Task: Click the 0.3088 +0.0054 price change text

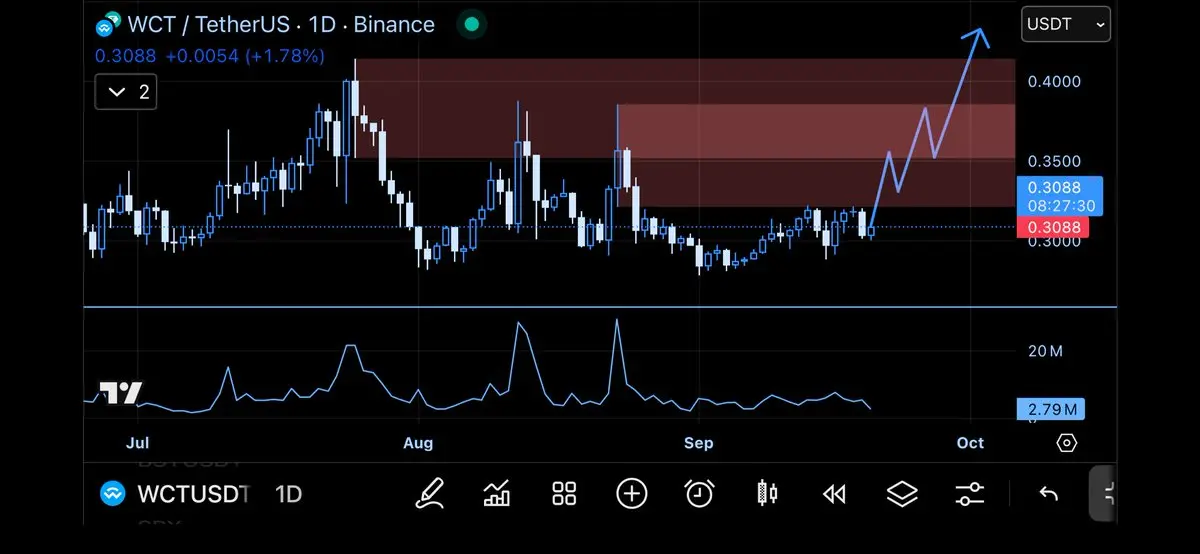Action: tap(210, 56)
